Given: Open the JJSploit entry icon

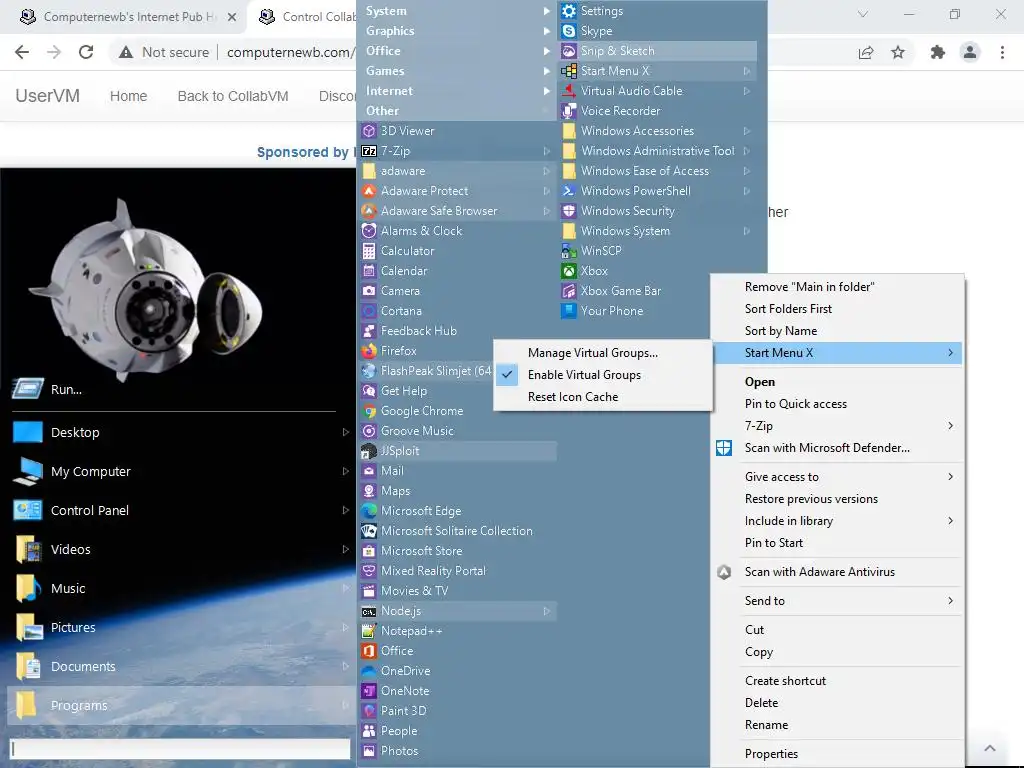Looking at the screenshot, I should pos(369,451).
